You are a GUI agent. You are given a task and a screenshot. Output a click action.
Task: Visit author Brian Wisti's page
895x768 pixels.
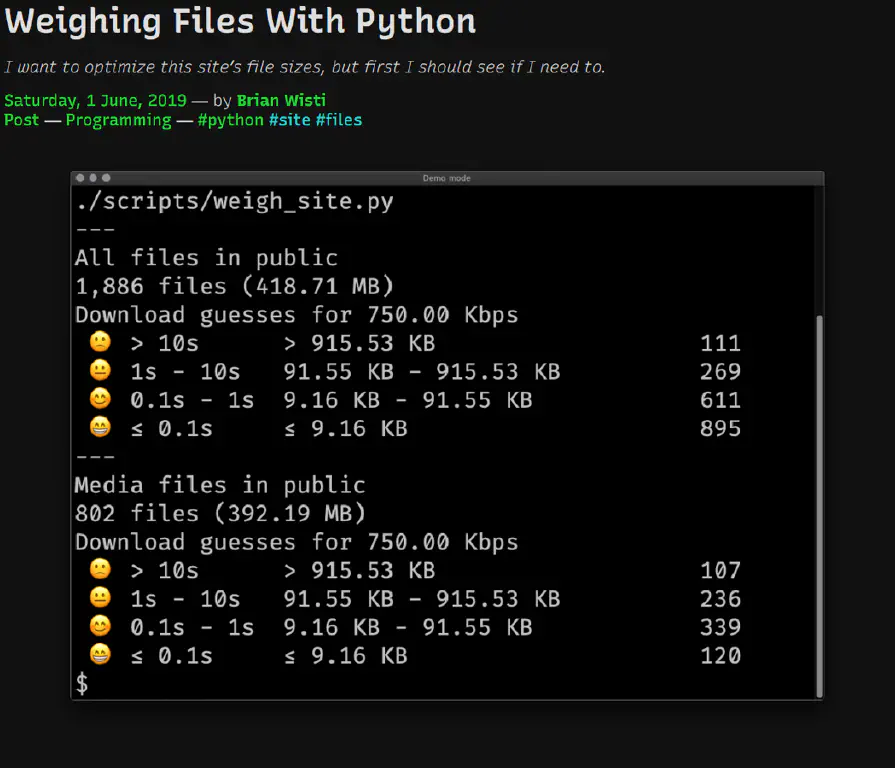coord(281,100)
